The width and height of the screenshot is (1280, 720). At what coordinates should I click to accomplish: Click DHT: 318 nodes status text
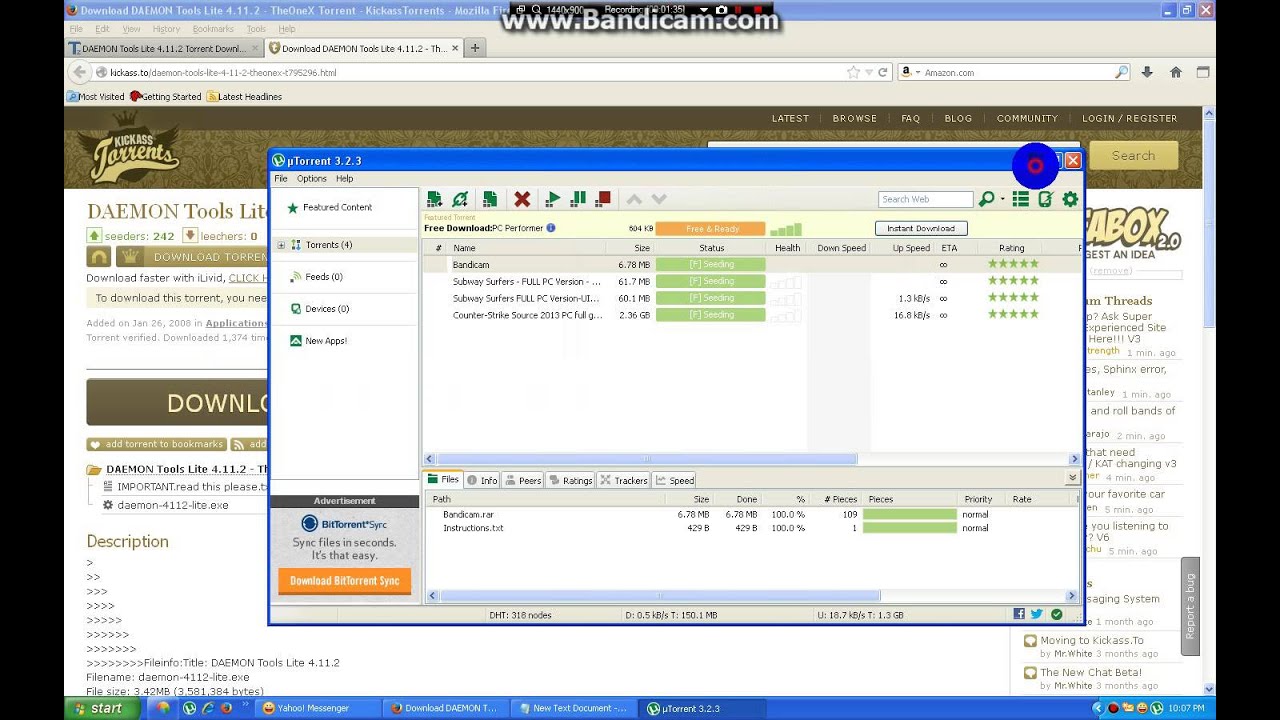(x=520, y=615)
